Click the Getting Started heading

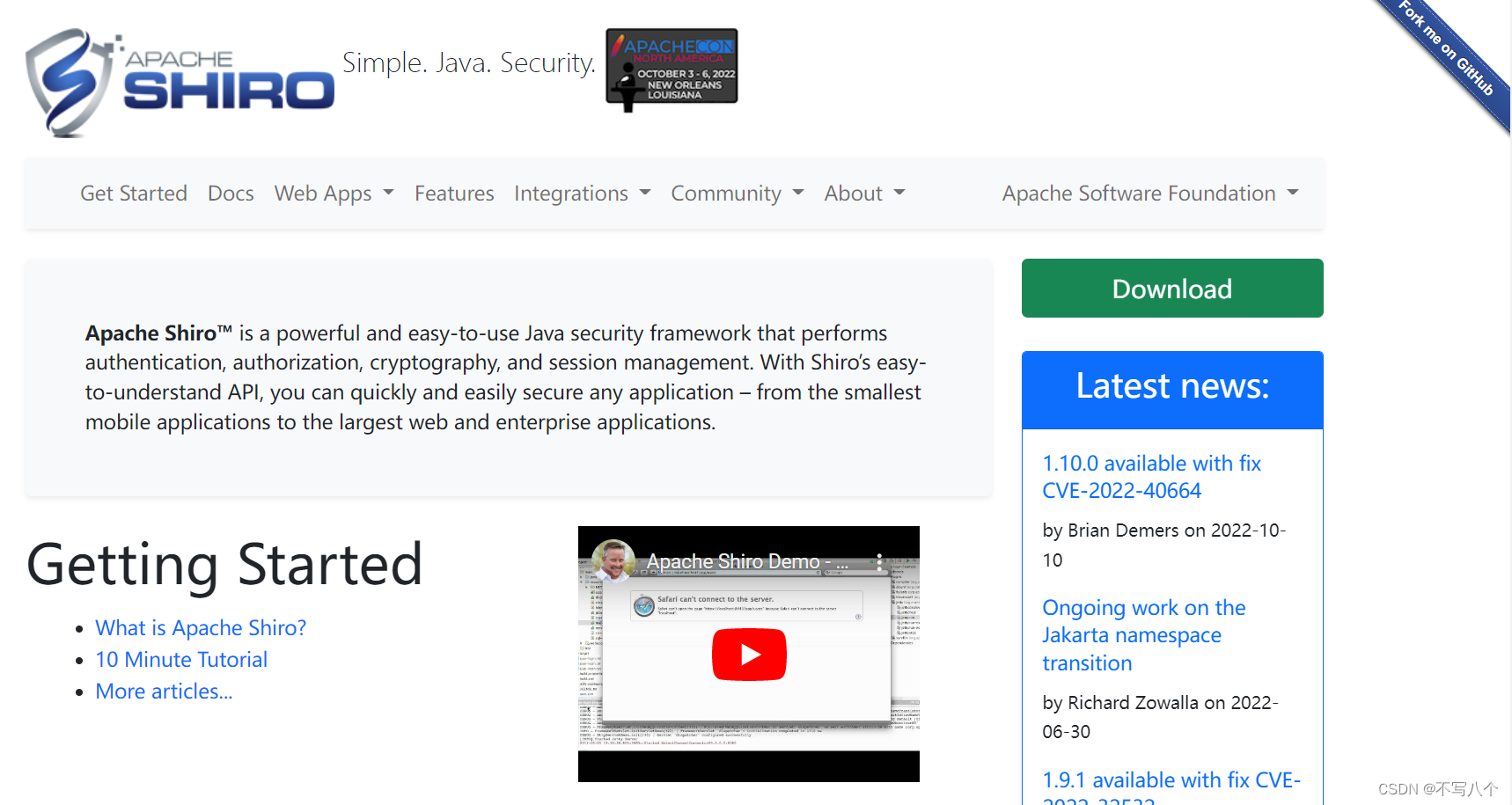pos(225,565)
